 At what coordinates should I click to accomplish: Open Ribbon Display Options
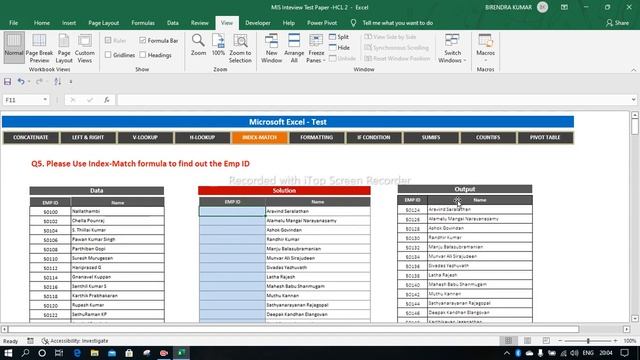564,7
